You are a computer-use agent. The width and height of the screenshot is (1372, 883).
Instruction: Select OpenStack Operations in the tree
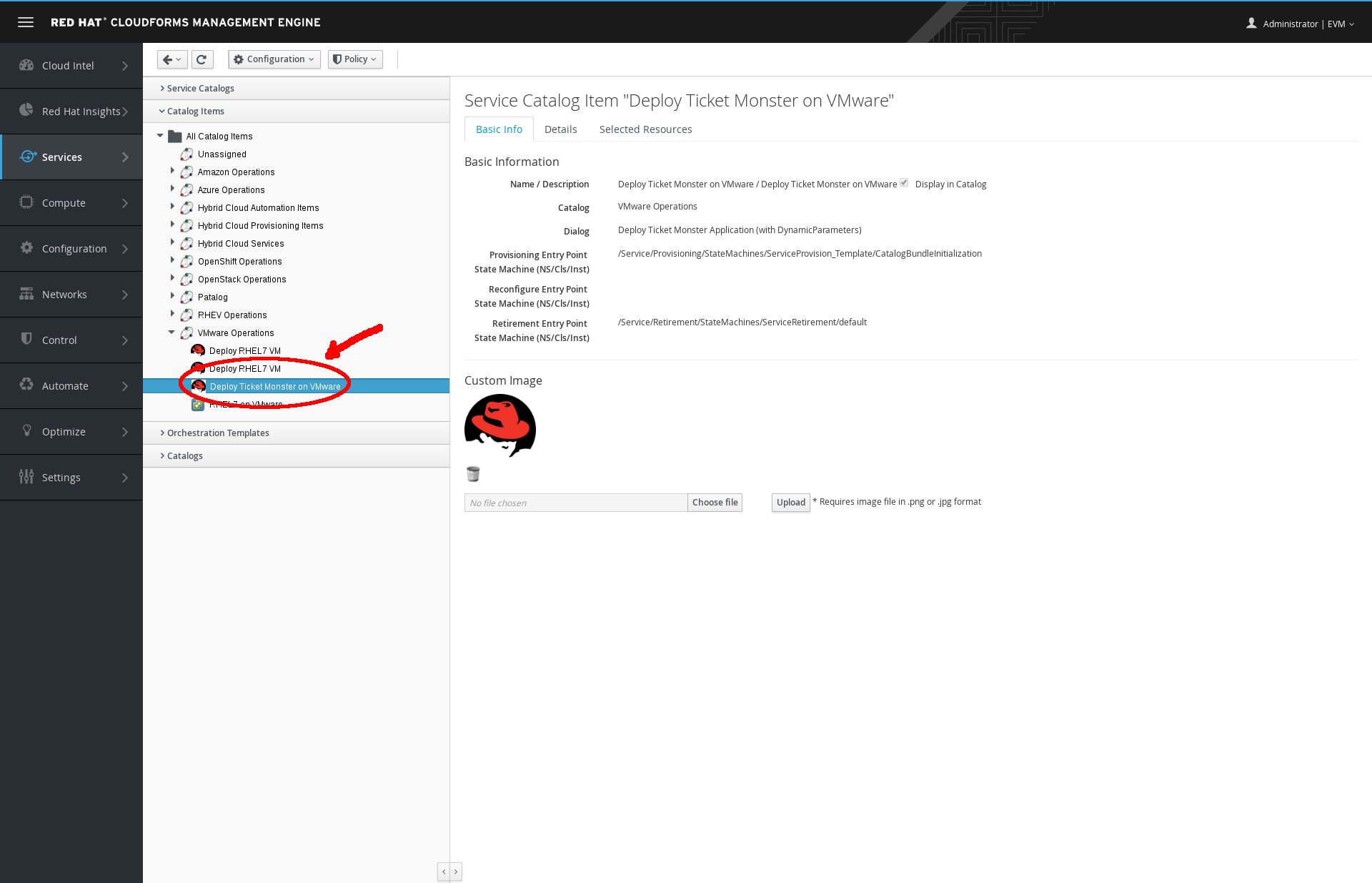click(x=242, y=279)
